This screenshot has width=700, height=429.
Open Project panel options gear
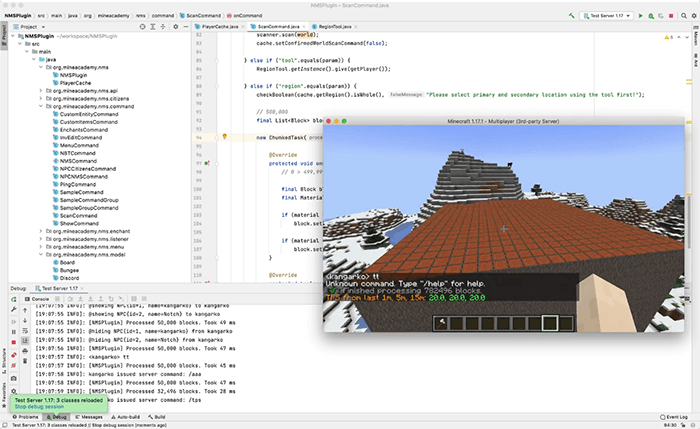(x=175, y=27)
